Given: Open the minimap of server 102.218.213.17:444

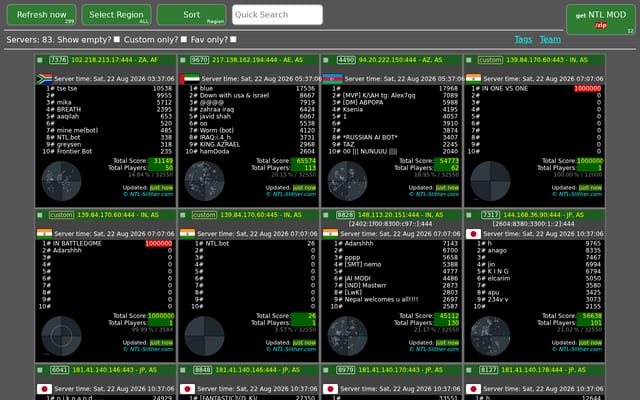Looking at the screenshot, I should pyautogui.click(x=62, y=181).
